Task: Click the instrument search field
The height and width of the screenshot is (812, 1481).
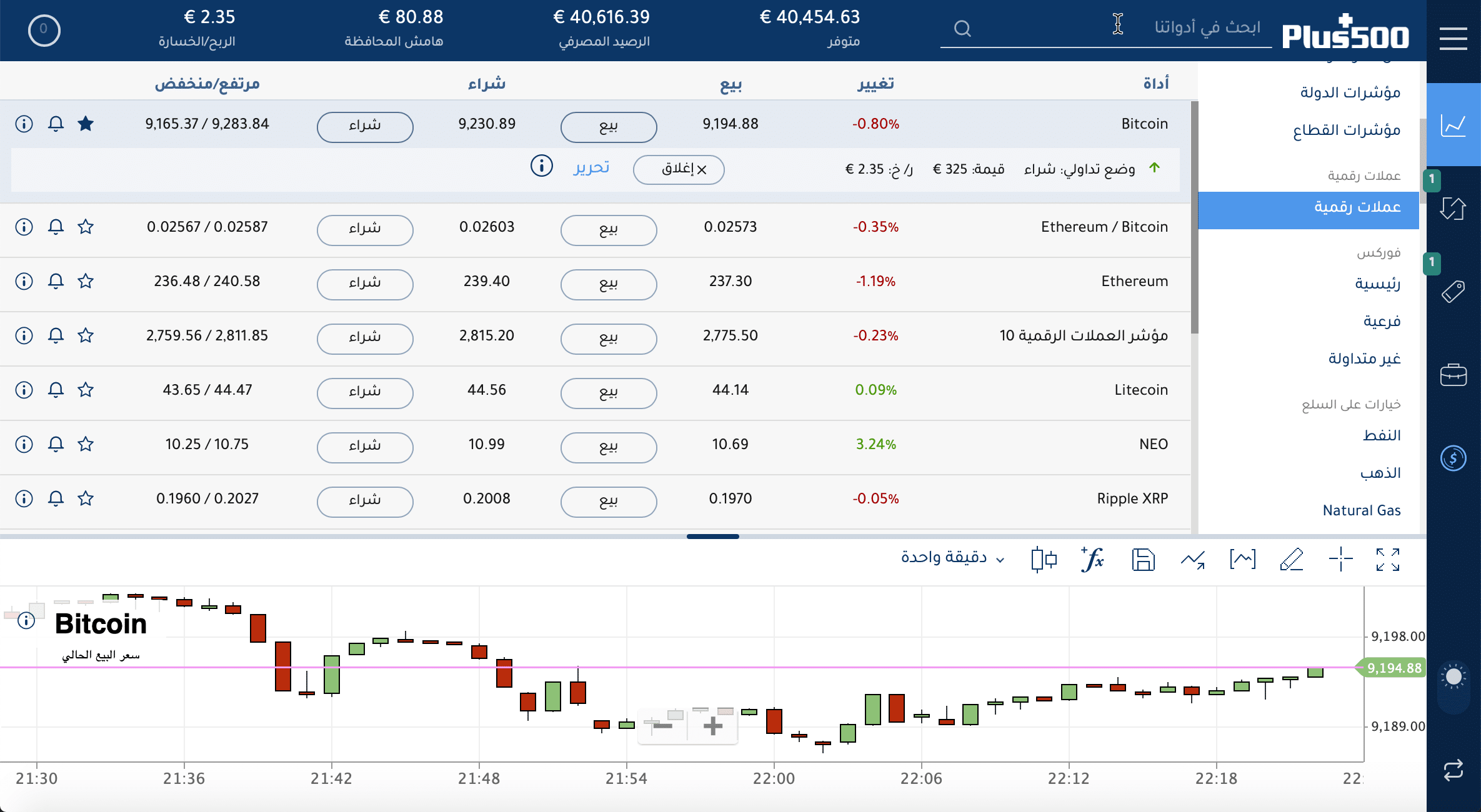Action: coord(1106,28)
